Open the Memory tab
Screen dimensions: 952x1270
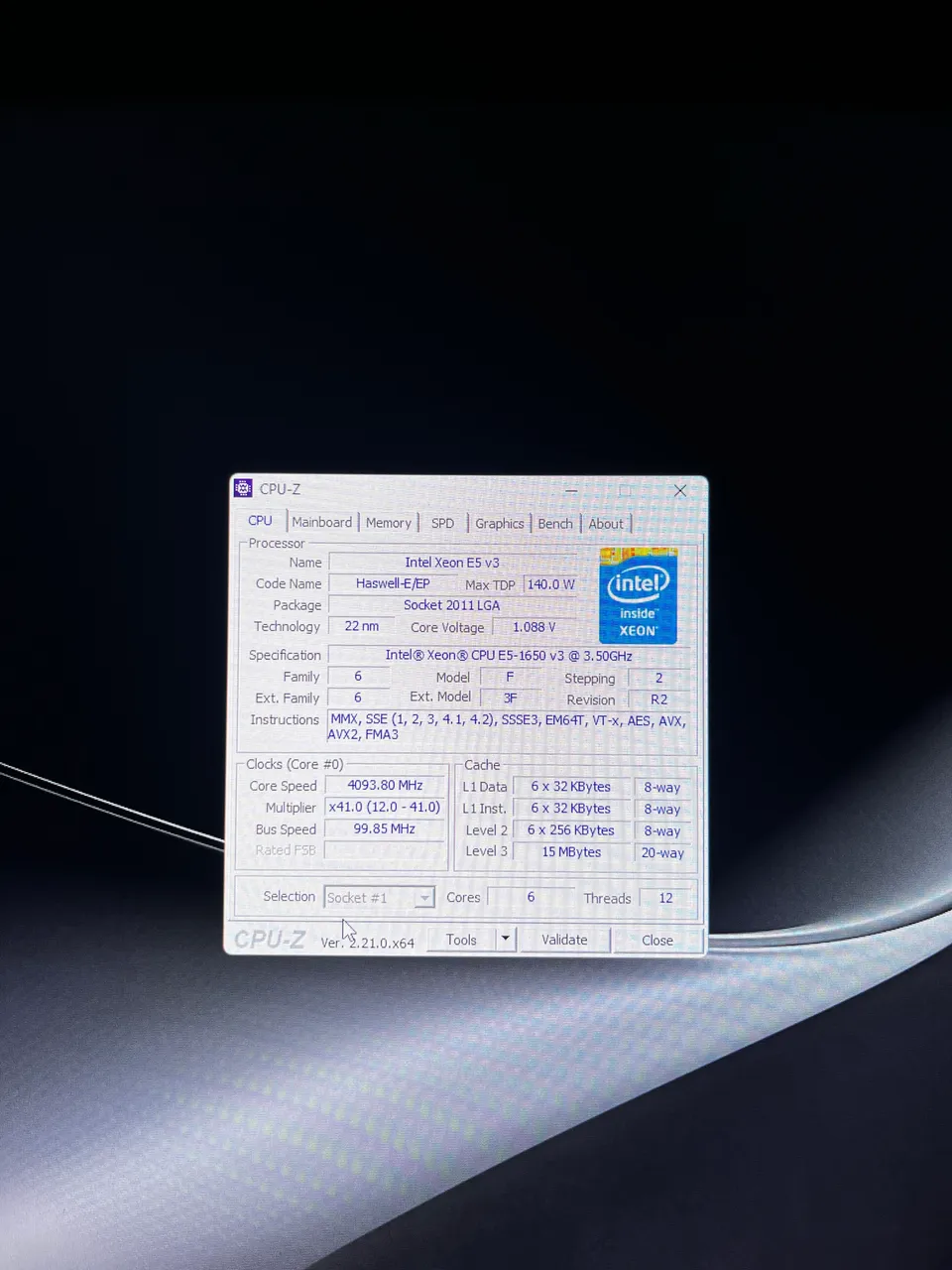pyautogui.click(x=388, y=523)
